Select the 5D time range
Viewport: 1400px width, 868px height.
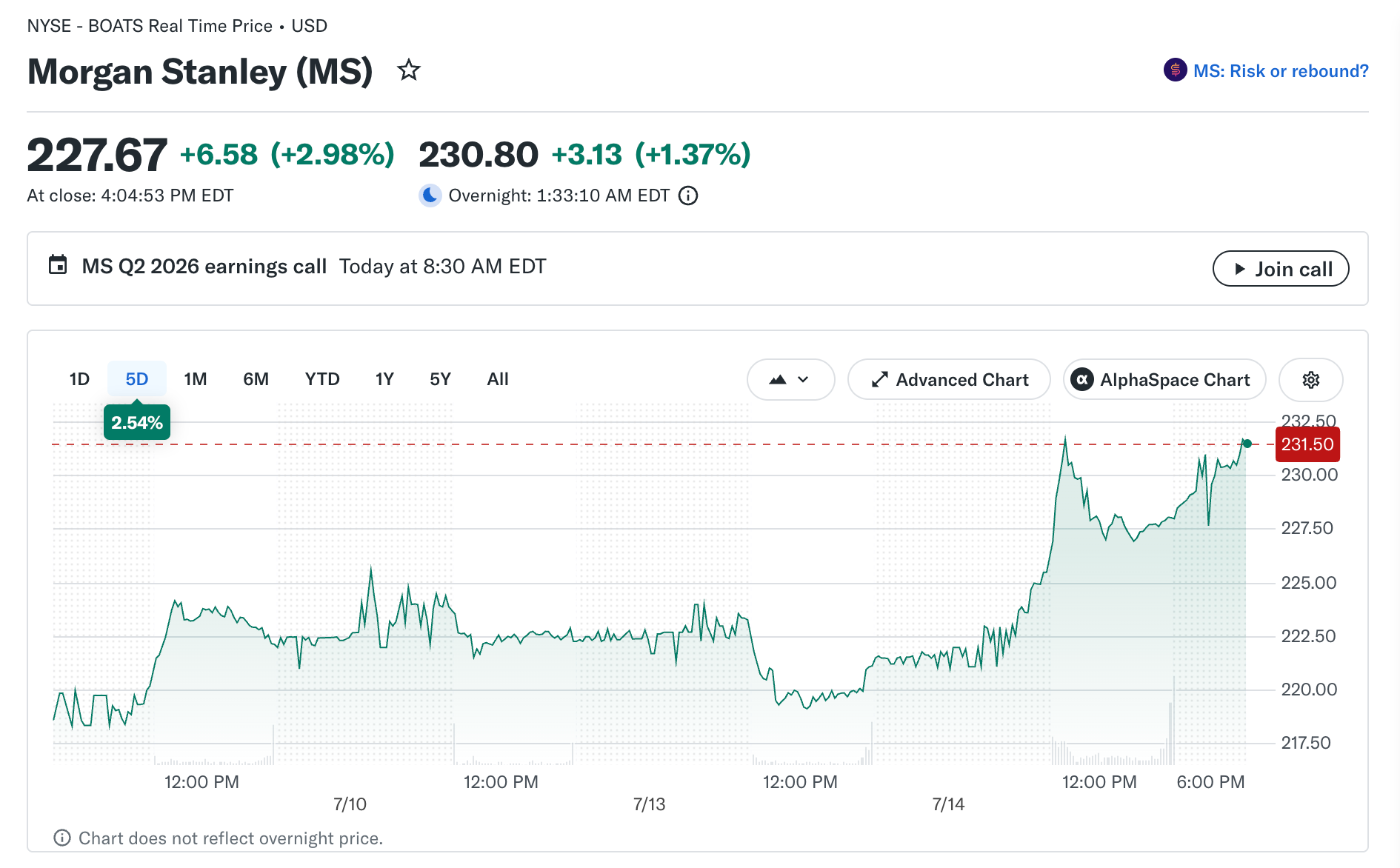[x=137, y=379]
